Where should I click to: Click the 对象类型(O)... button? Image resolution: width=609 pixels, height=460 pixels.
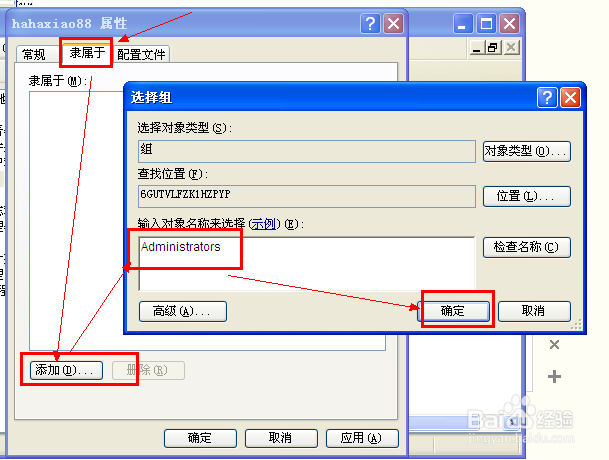pyautogui.click(x=527, y=151)
